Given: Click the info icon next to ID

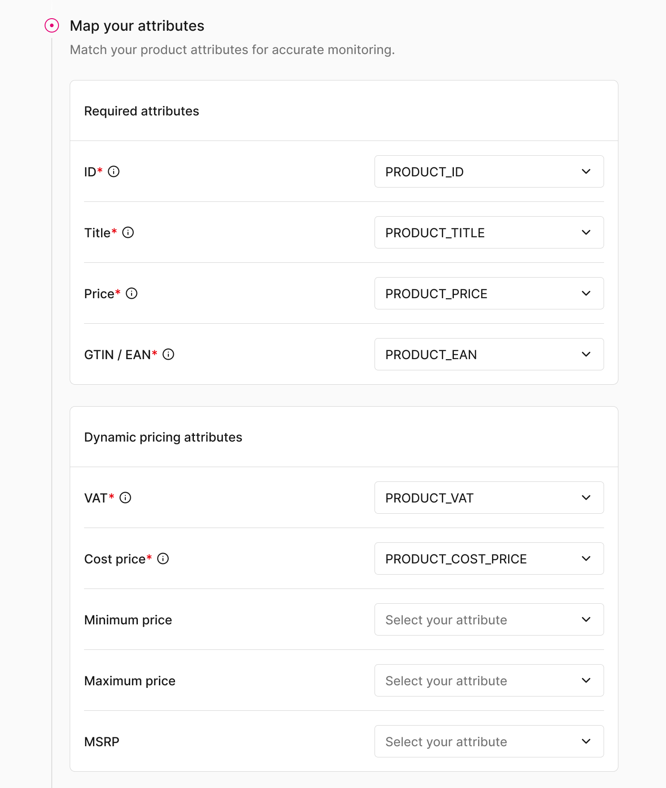Looking at the screenshot, I should click(x=114, y=171).
